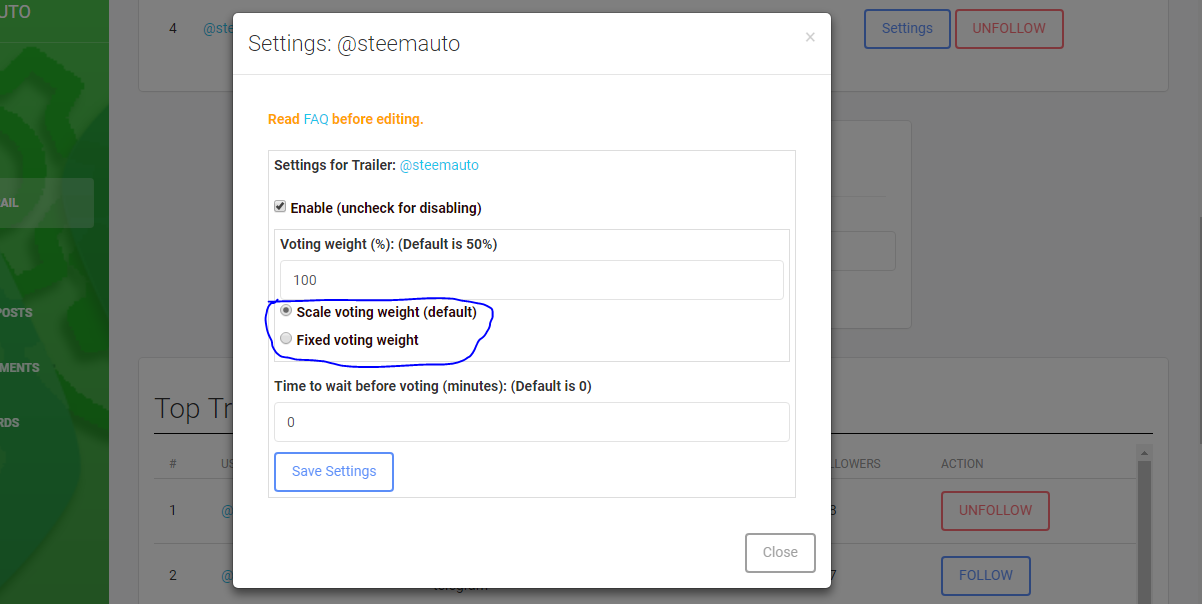
Task: Click the 'Time to wait before voting' label
Action: (433, 385)
